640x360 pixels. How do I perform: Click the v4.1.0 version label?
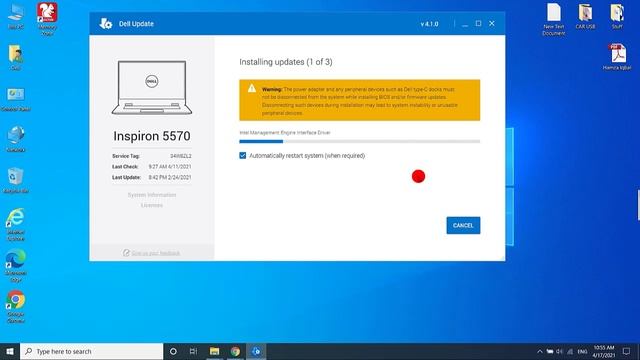(429, 24)
